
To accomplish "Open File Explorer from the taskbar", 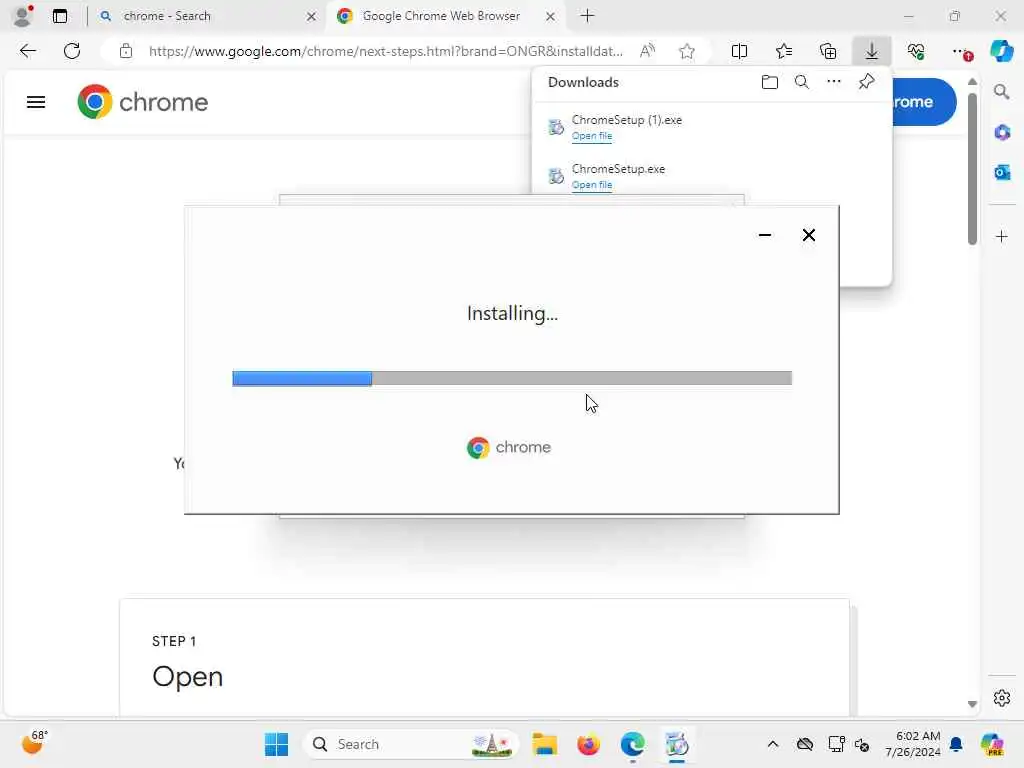I will [x=544, y=744].
